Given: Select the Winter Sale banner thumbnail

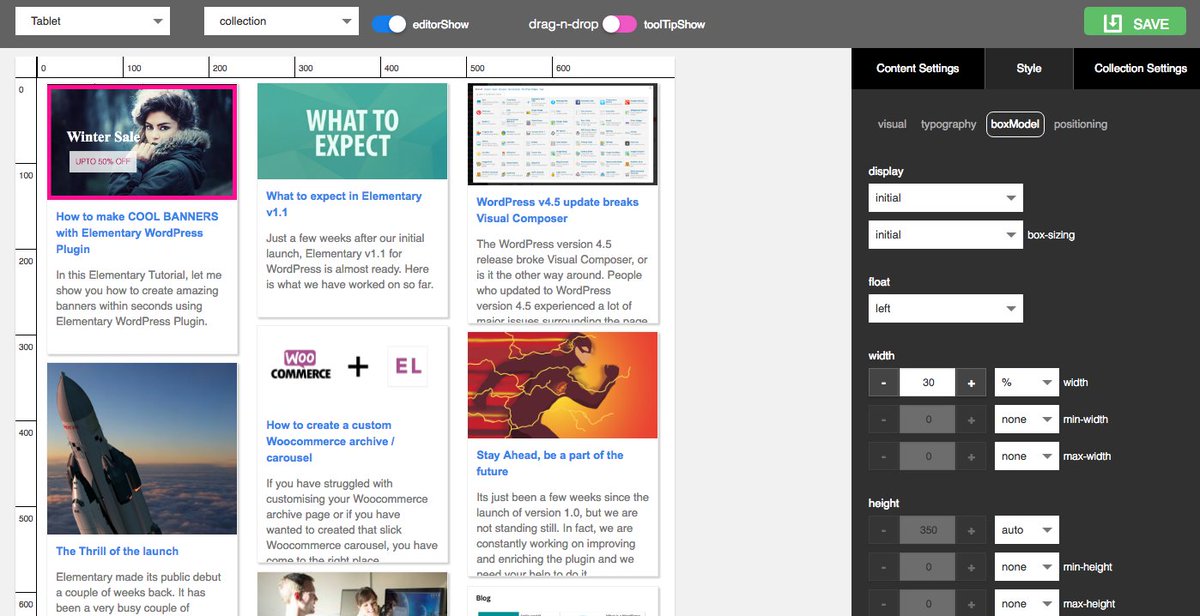Looking at the screenshot, I should [142, 142].
